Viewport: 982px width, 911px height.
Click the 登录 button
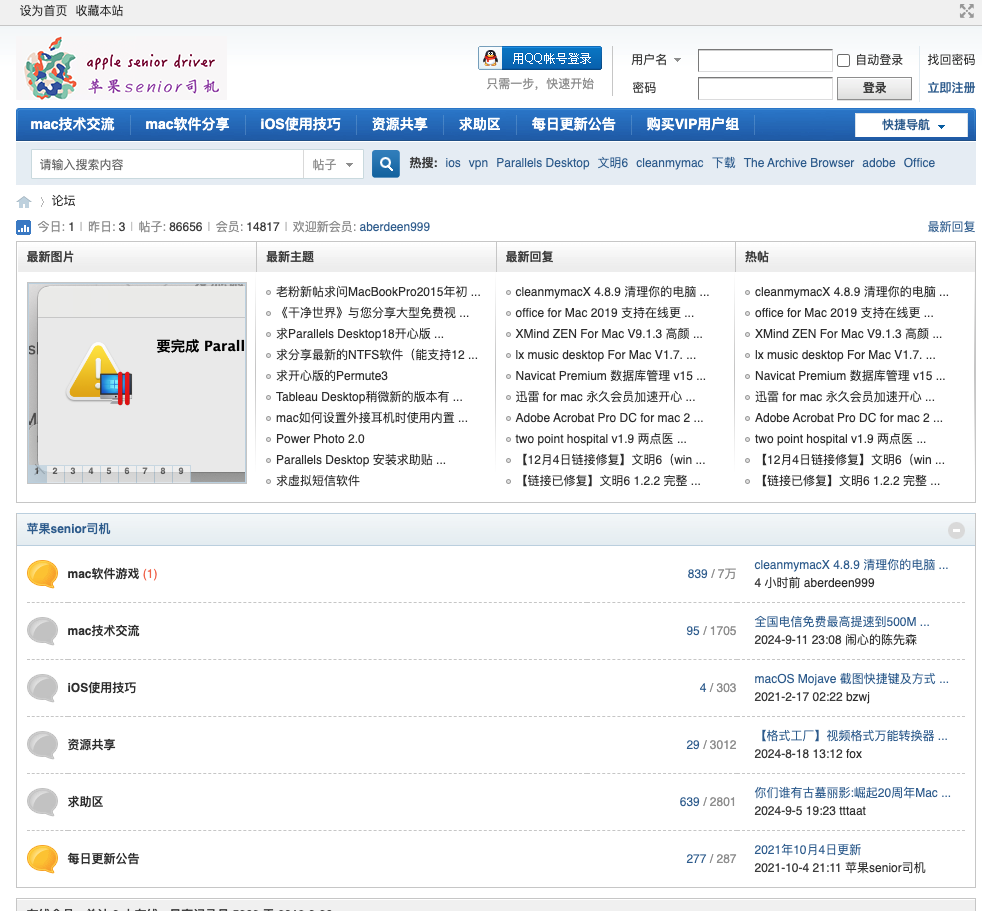[874, 88]
